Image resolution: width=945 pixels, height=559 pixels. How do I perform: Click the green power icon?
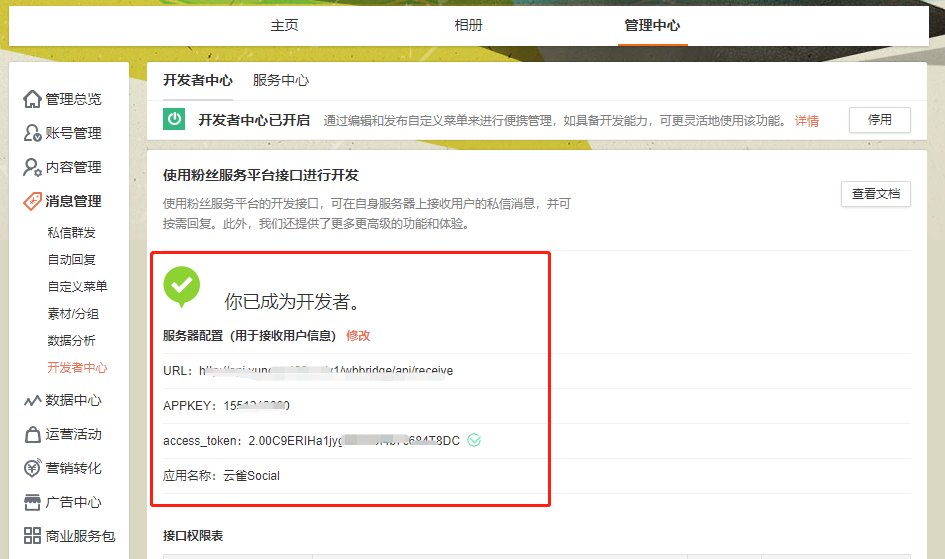pos(174,119)
